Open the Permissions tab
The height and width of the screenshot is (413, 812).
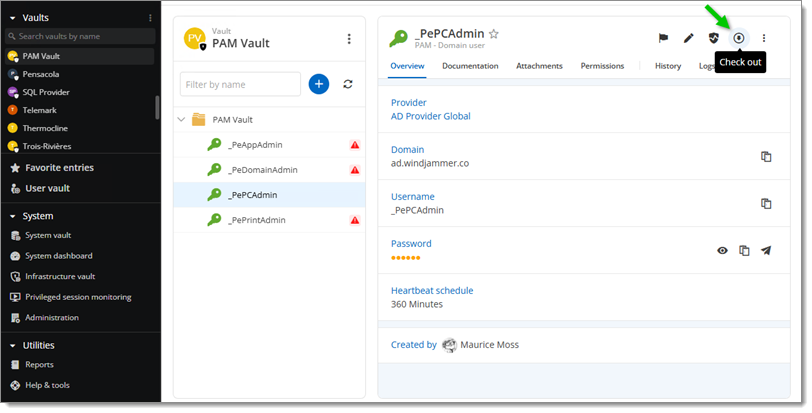point(602,66)
